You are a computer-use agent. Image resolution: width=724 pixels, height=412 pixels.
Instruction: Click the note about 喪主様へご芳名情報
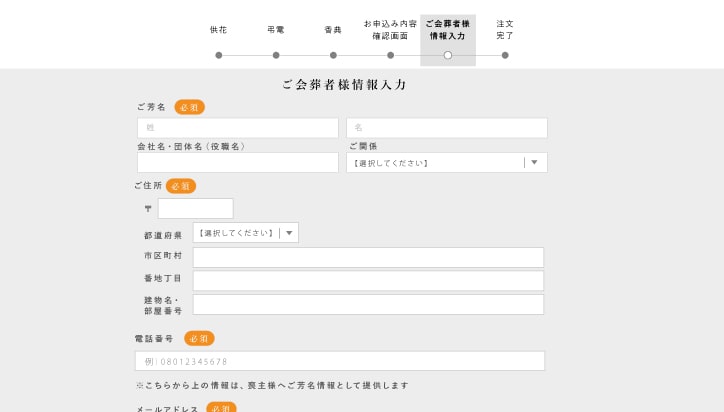(x=272, y=385)
